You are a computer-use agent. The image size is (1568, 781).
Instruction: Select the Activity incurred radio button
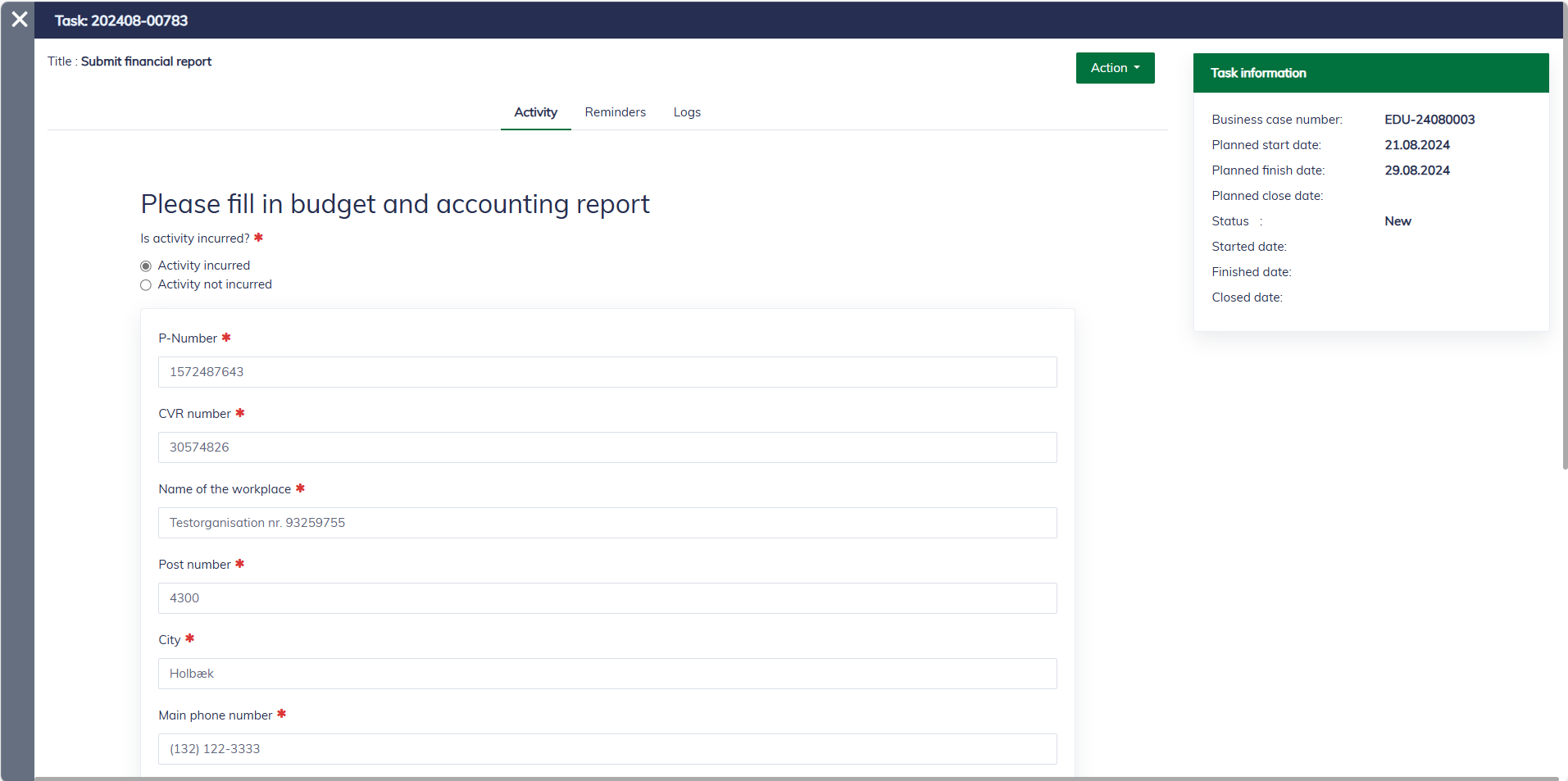coord(146,266)
